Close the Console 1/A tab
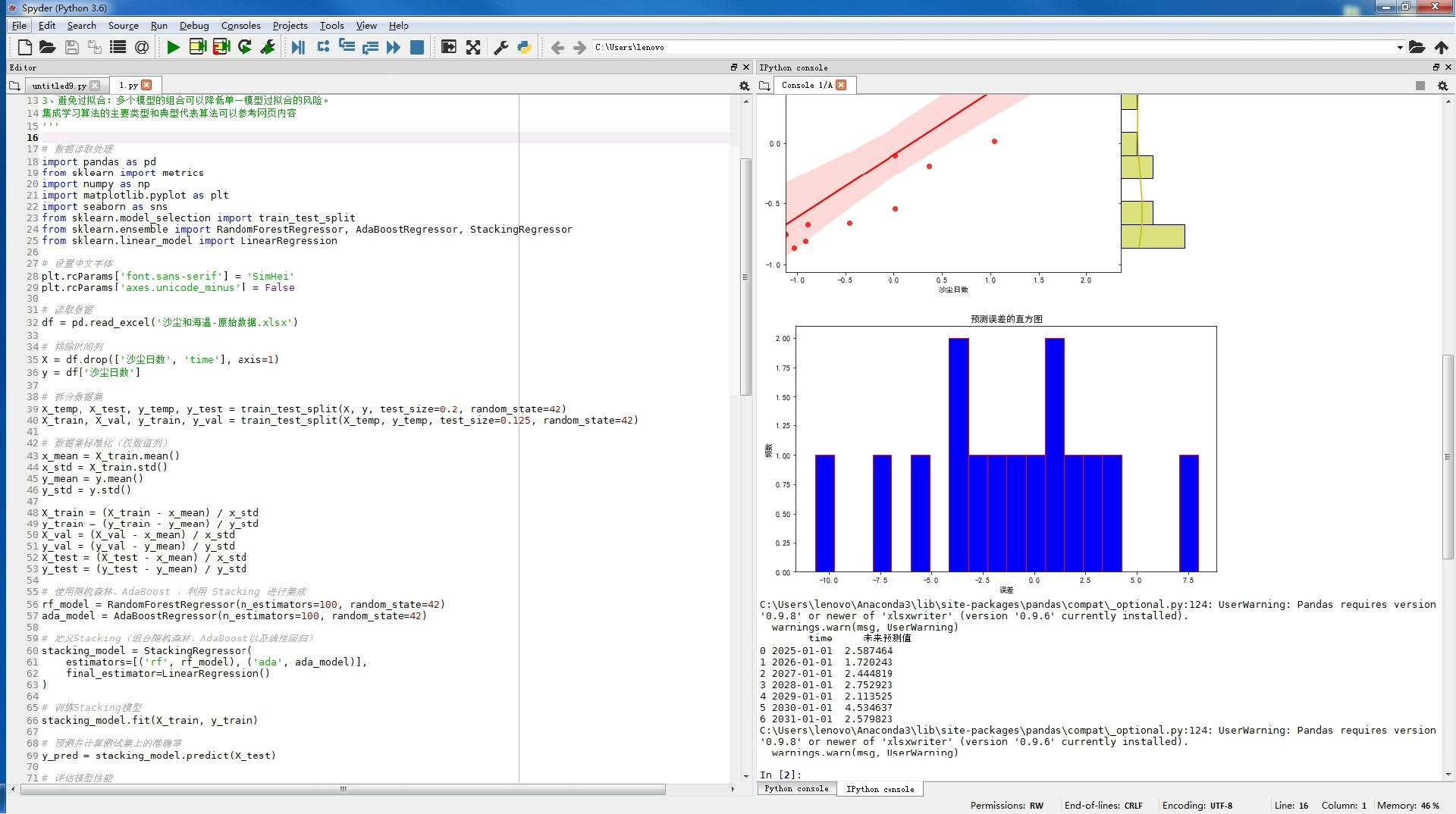This screenshot has height=814, width=1456. pos(841,85)
